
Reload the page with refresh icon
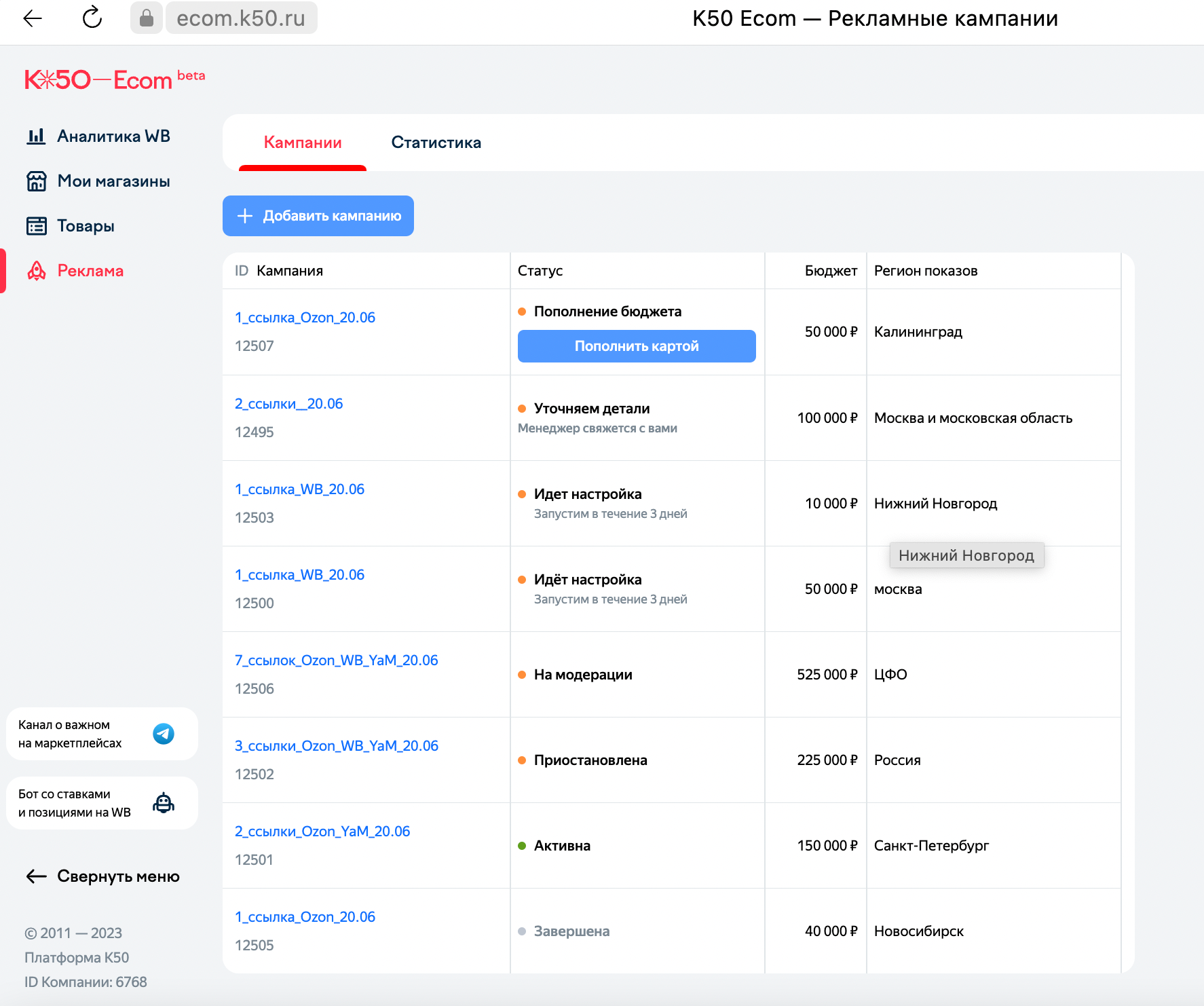92,18
